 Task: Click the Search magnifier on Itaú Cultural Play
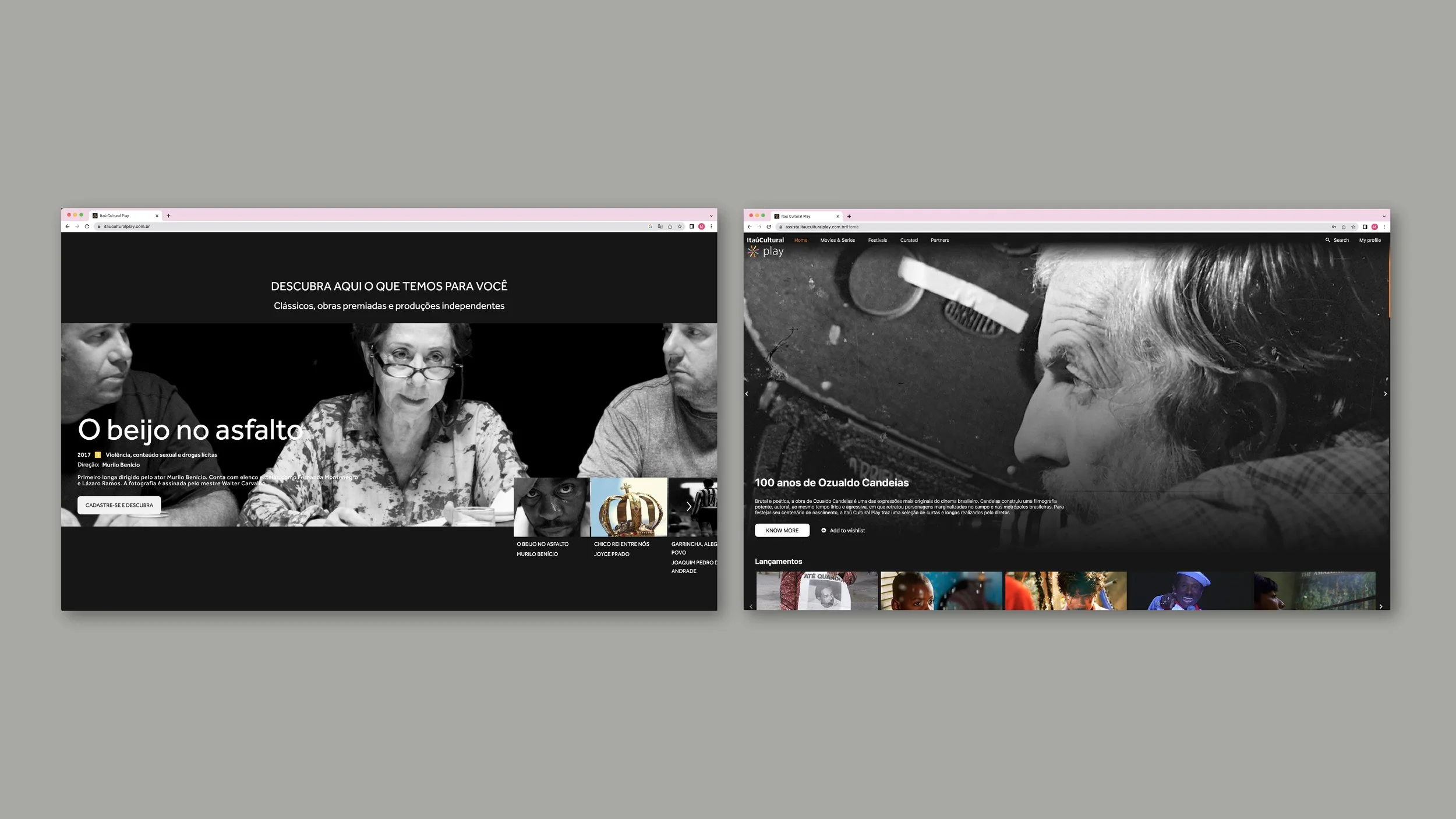(1327, 240)
